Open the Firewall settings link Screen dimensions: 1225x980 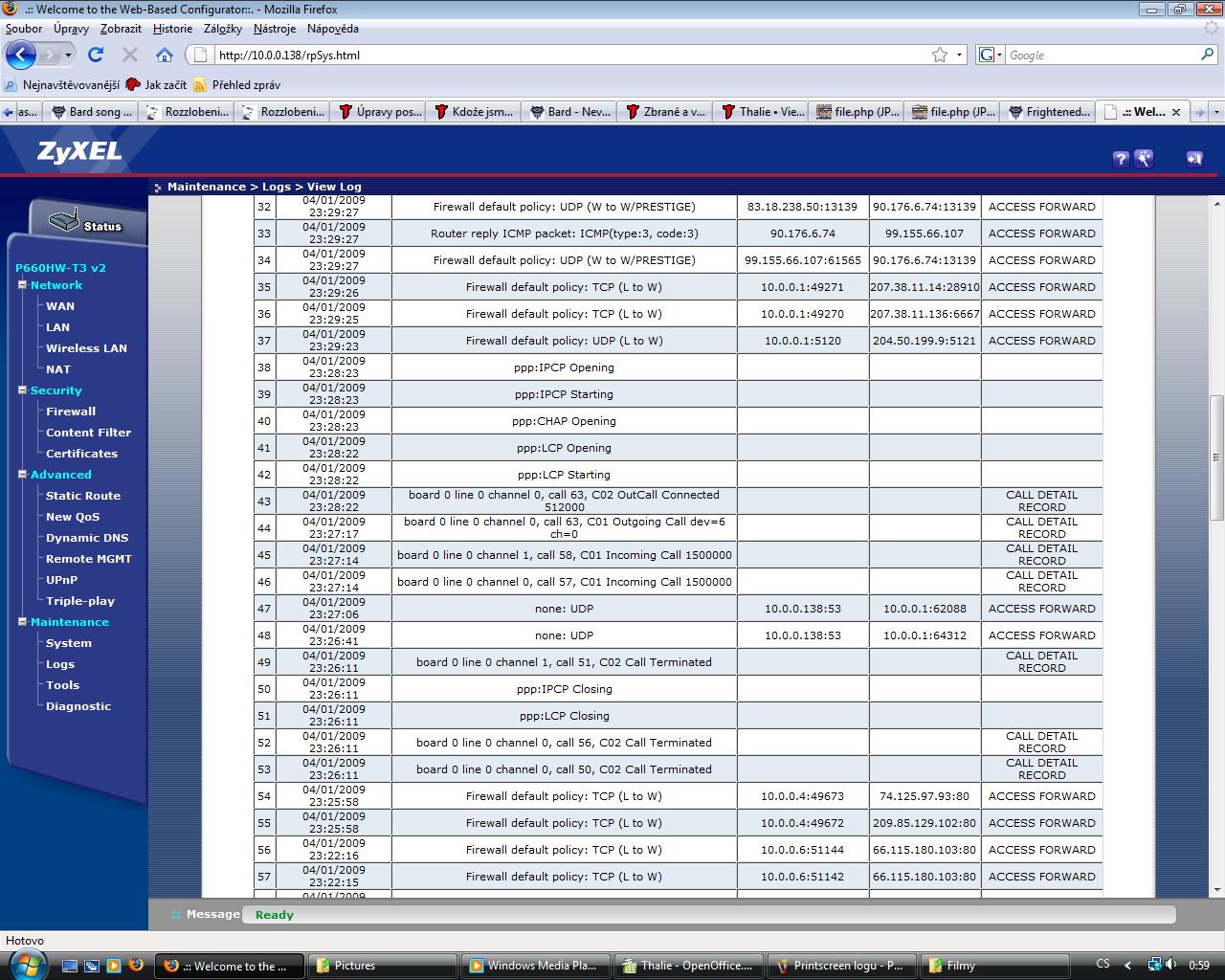point(71,412)
